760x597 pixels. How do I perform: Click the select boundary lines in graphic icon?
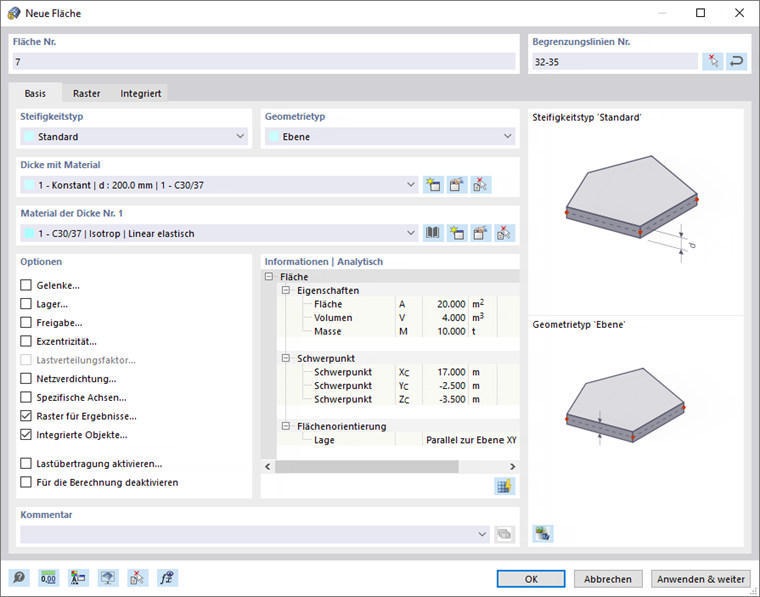712,62
